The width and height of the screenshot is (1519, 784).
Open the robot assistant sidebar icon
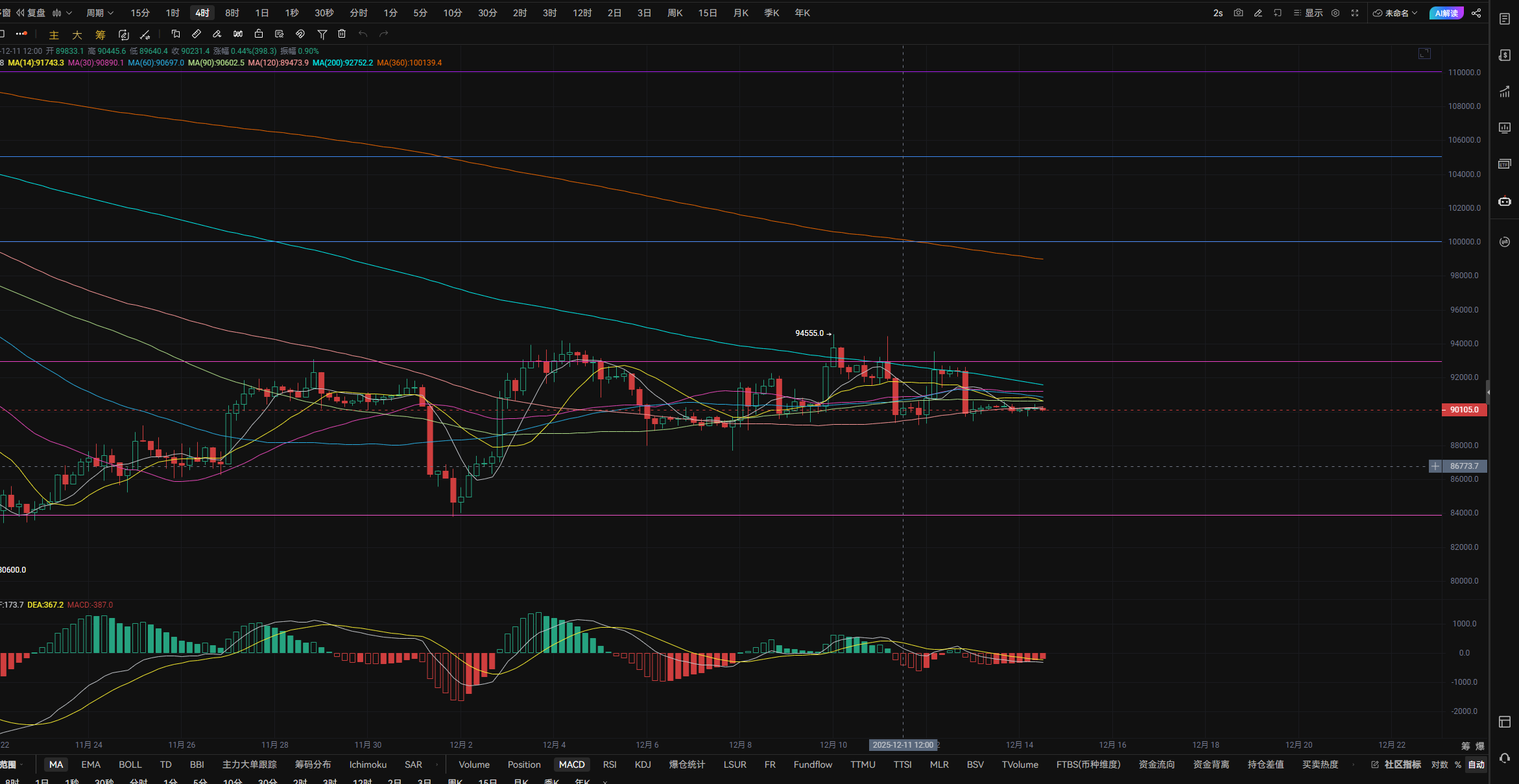click(1505, 202)
